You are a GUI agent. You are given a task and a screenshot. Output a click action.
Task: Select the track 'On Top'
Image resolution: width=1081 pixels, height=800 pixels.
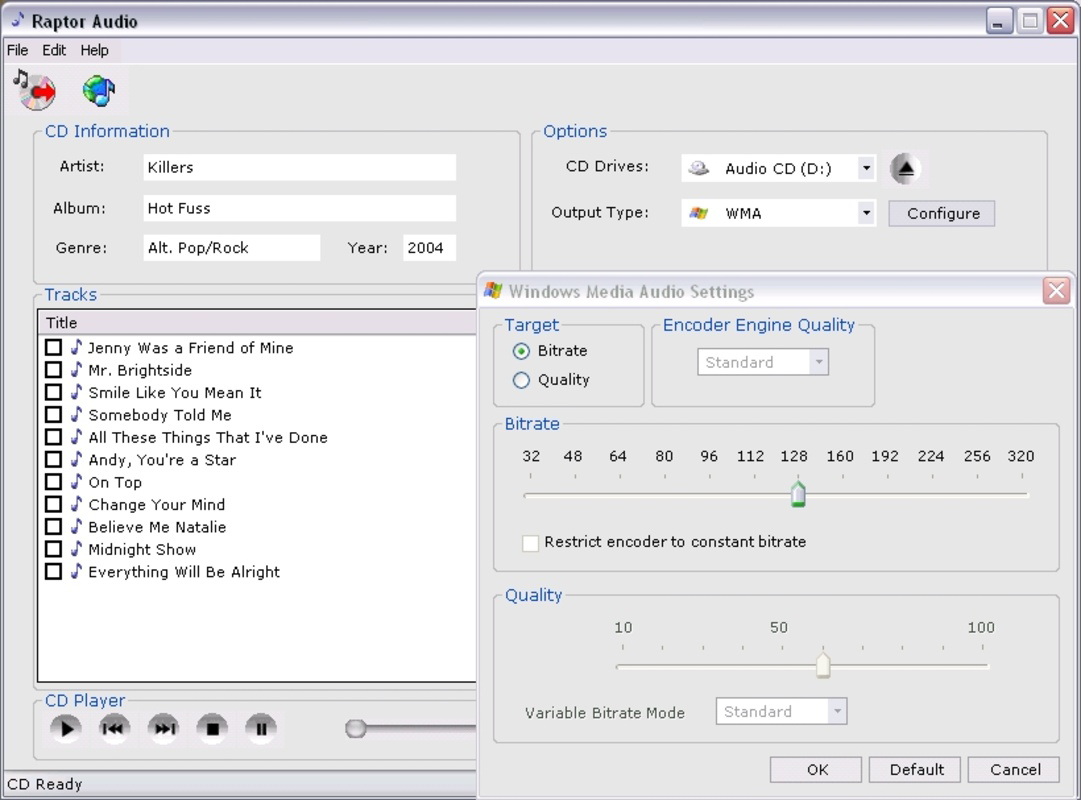pos(115,482)
